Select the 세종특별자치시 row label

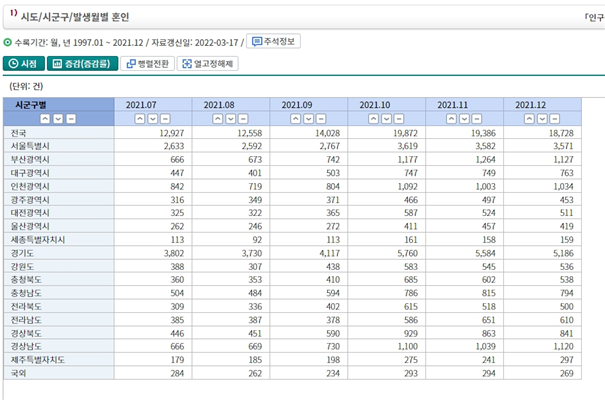37,240
